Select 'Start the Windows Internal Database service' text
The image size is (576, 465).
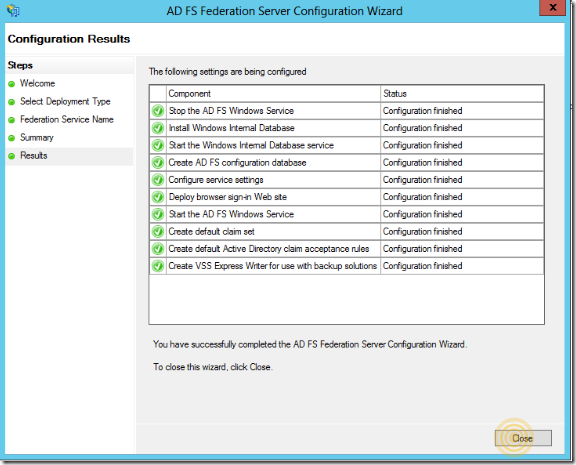point(251,145)
